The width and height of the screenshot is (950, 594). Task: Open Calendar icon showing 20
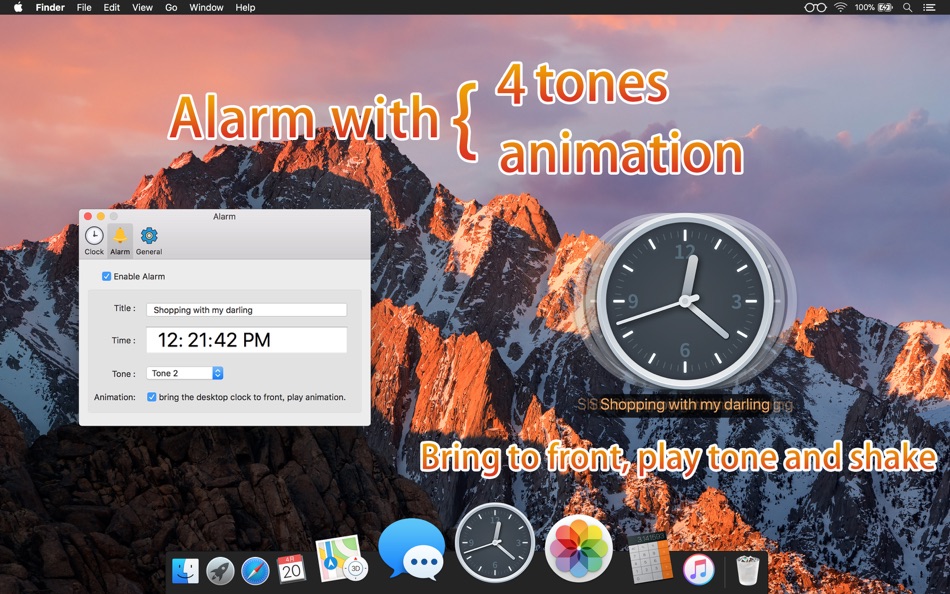291,569
